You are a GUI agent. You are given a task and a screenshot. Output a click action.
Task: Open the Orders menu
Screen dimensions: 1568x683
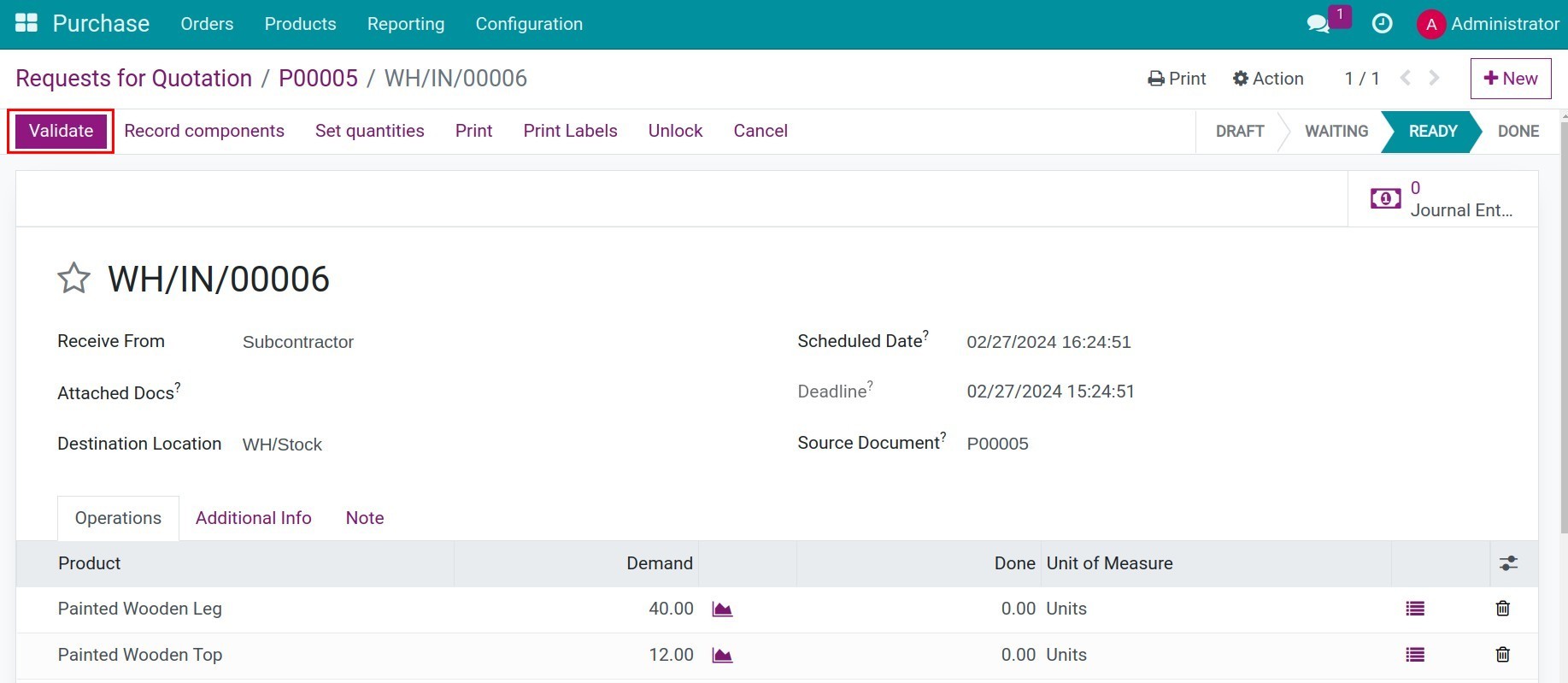pyautogui.click(x=207, y=24)
